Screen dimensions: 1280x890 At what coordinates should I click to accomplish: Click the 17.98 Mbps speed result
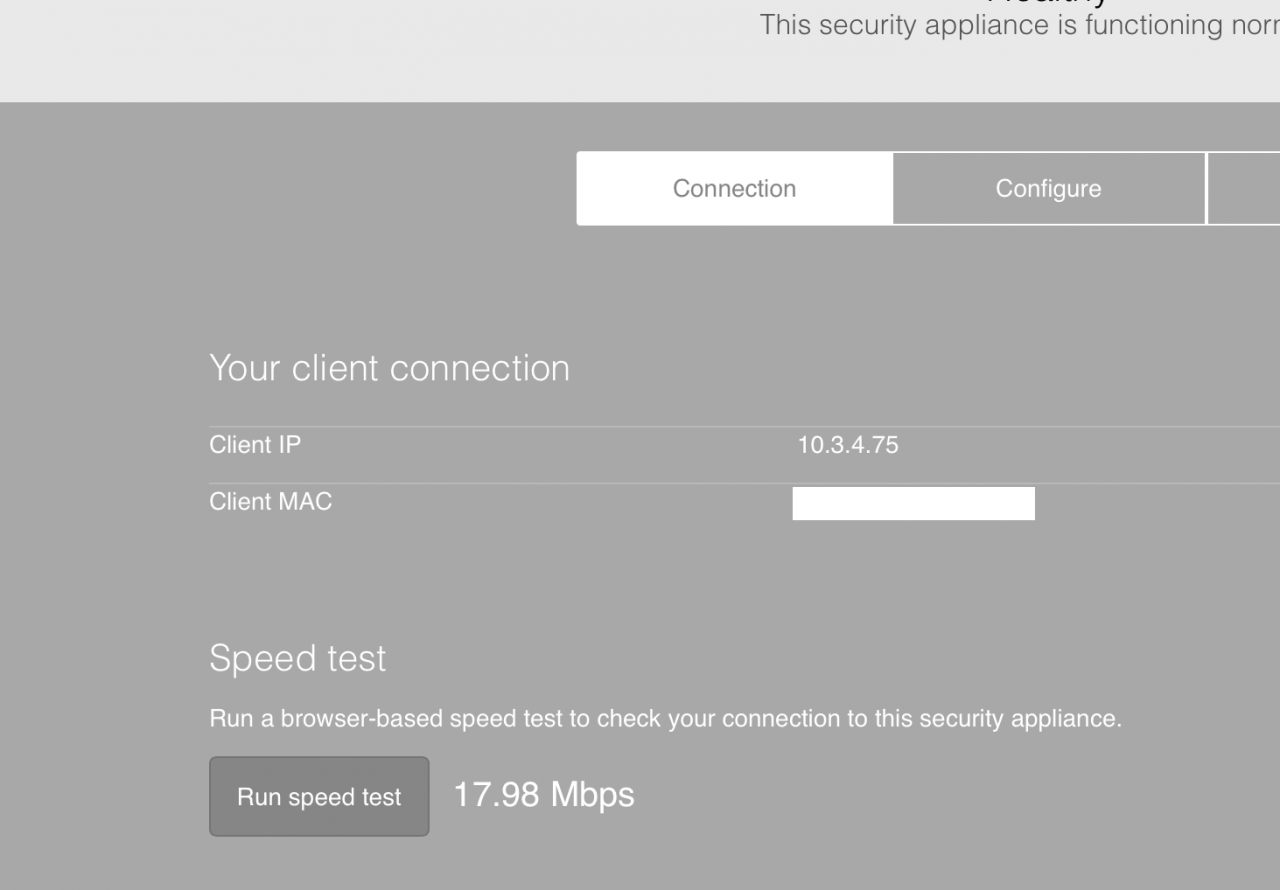pos(543,795)
